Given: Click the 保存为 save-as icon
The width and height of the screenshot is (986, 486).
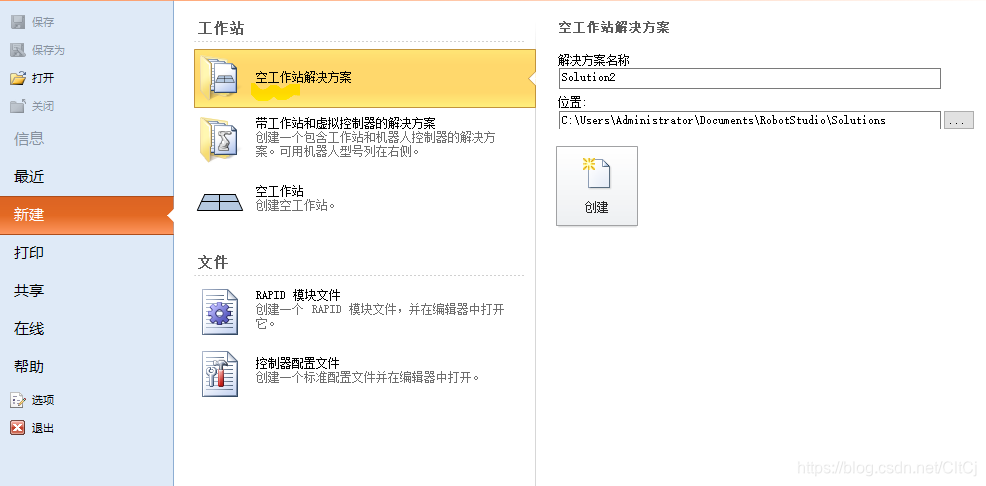Looking at the screenshot, I should pyautogui.click(x=18, y=50).
